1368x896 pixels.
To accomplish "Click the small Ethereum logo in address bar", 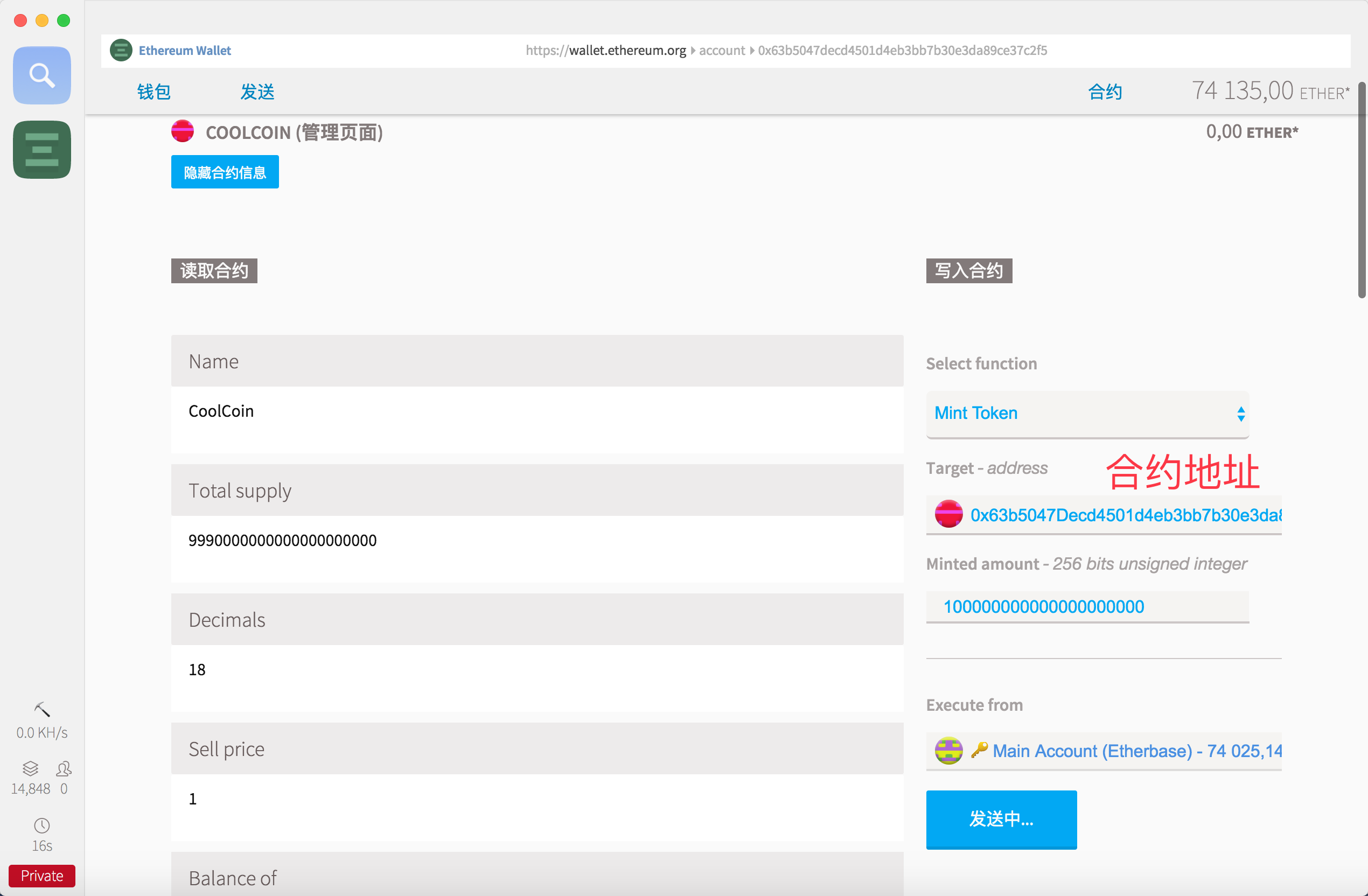I will tap(121, 51).
